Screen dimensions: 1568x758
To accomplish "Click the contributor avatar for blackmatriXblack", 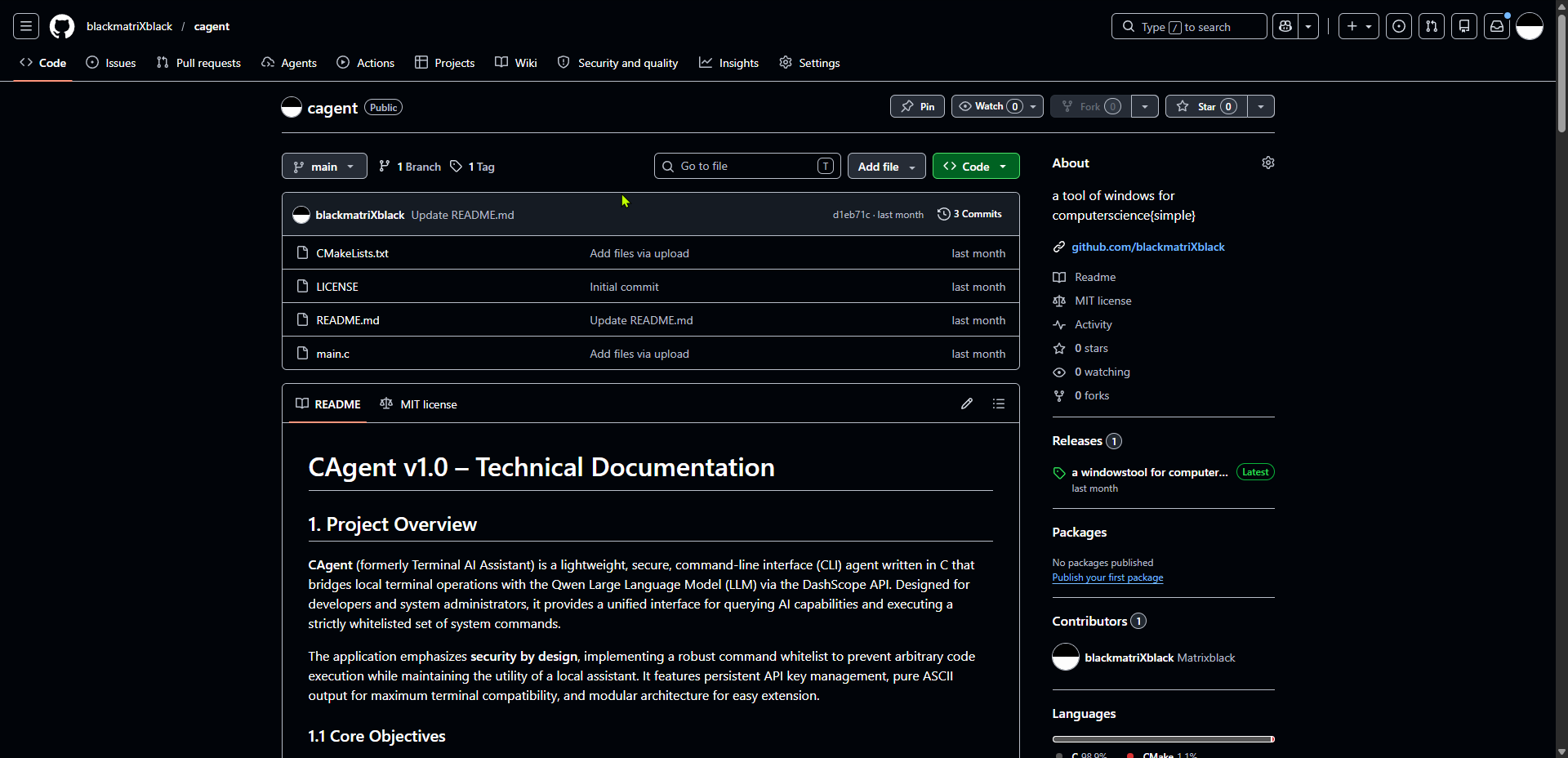I will click(1066, 657).
